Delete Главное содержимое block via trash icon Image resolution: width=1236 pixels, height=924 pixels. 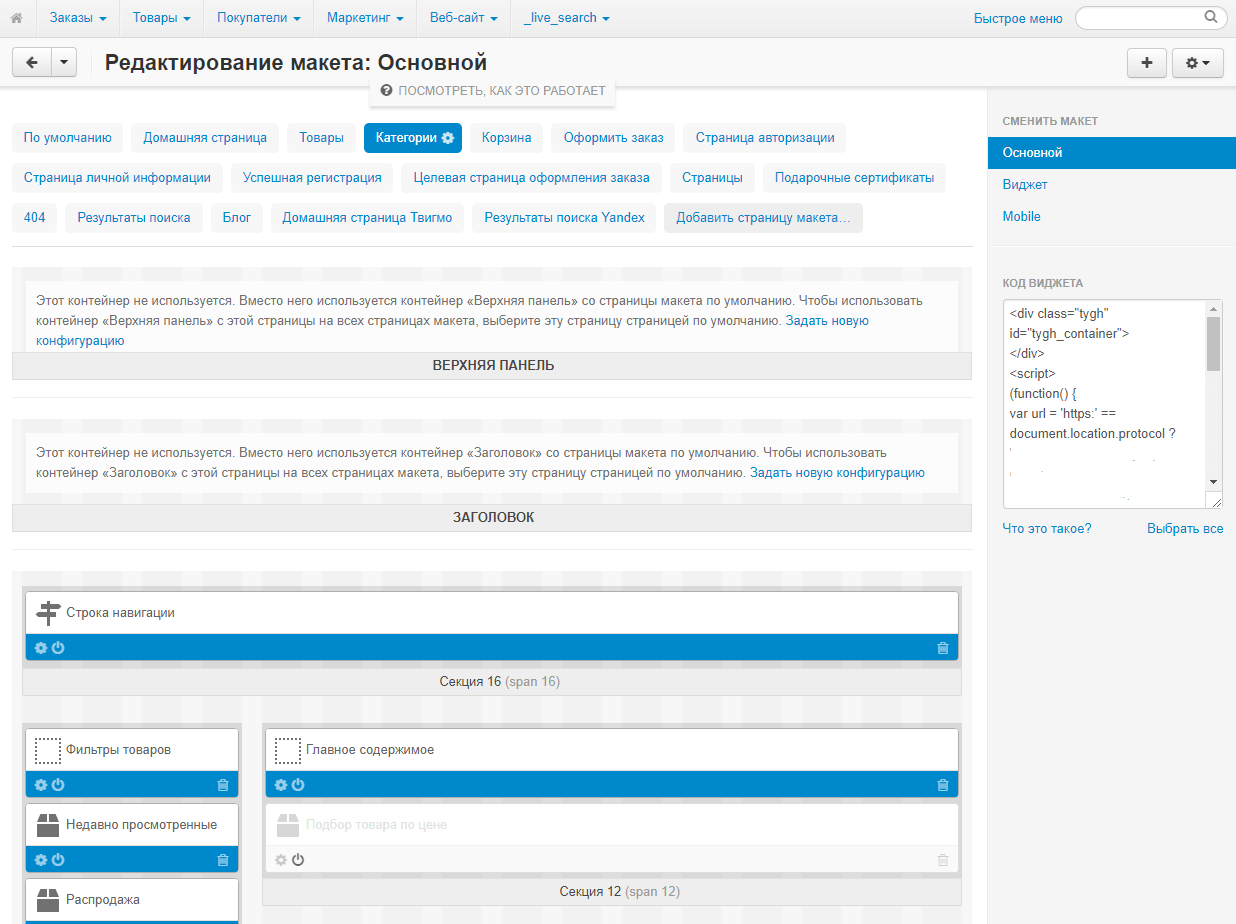[x=941, y=784]
